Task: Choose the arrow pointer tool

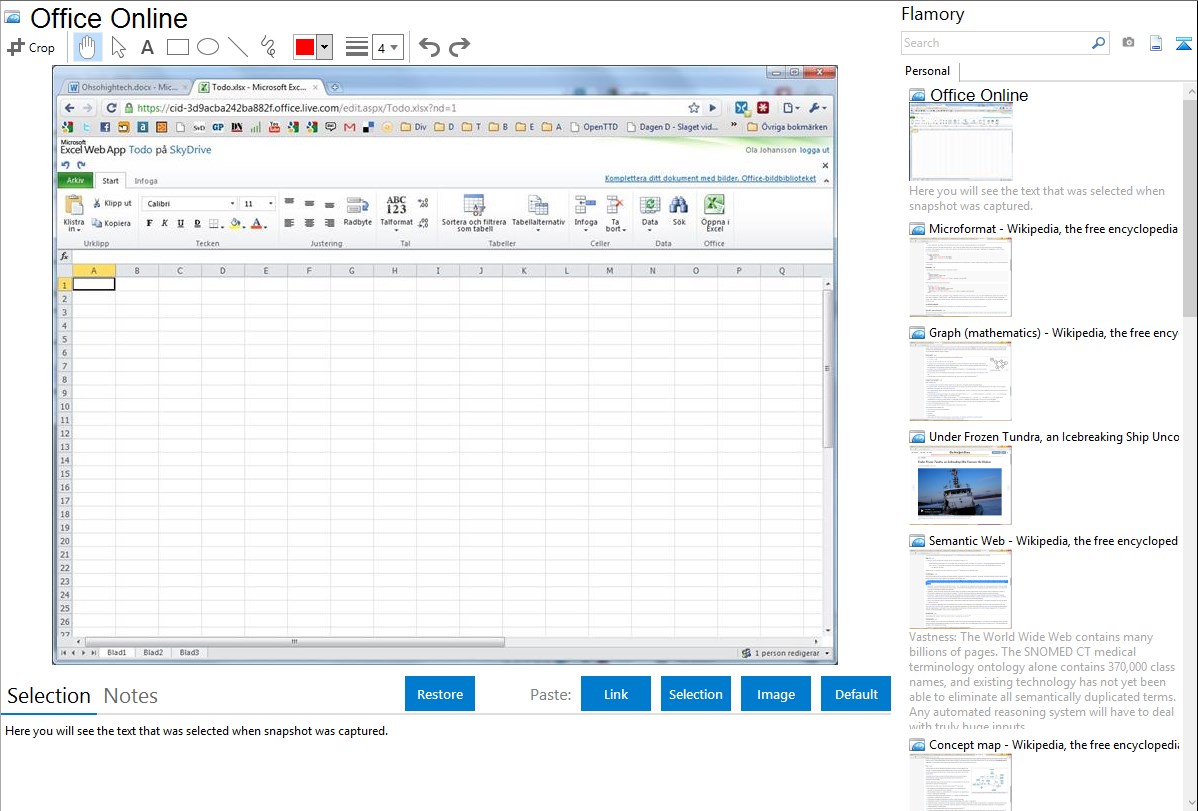Action: pos(118,47)
